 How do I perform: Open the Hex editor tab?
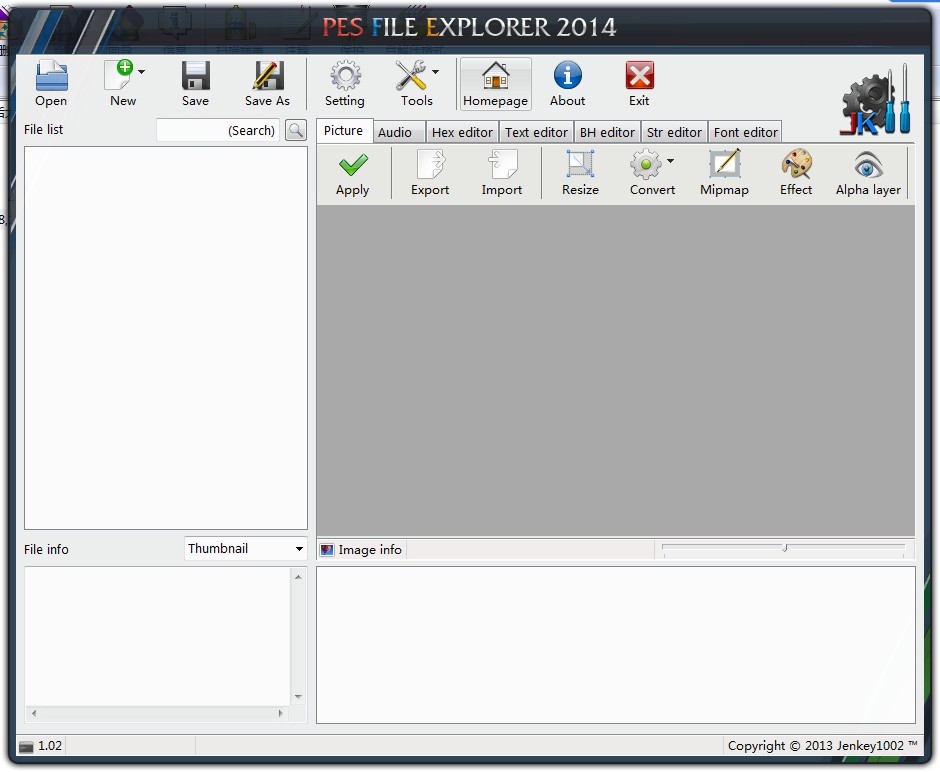pyautogui.click(x=462, y=132)
